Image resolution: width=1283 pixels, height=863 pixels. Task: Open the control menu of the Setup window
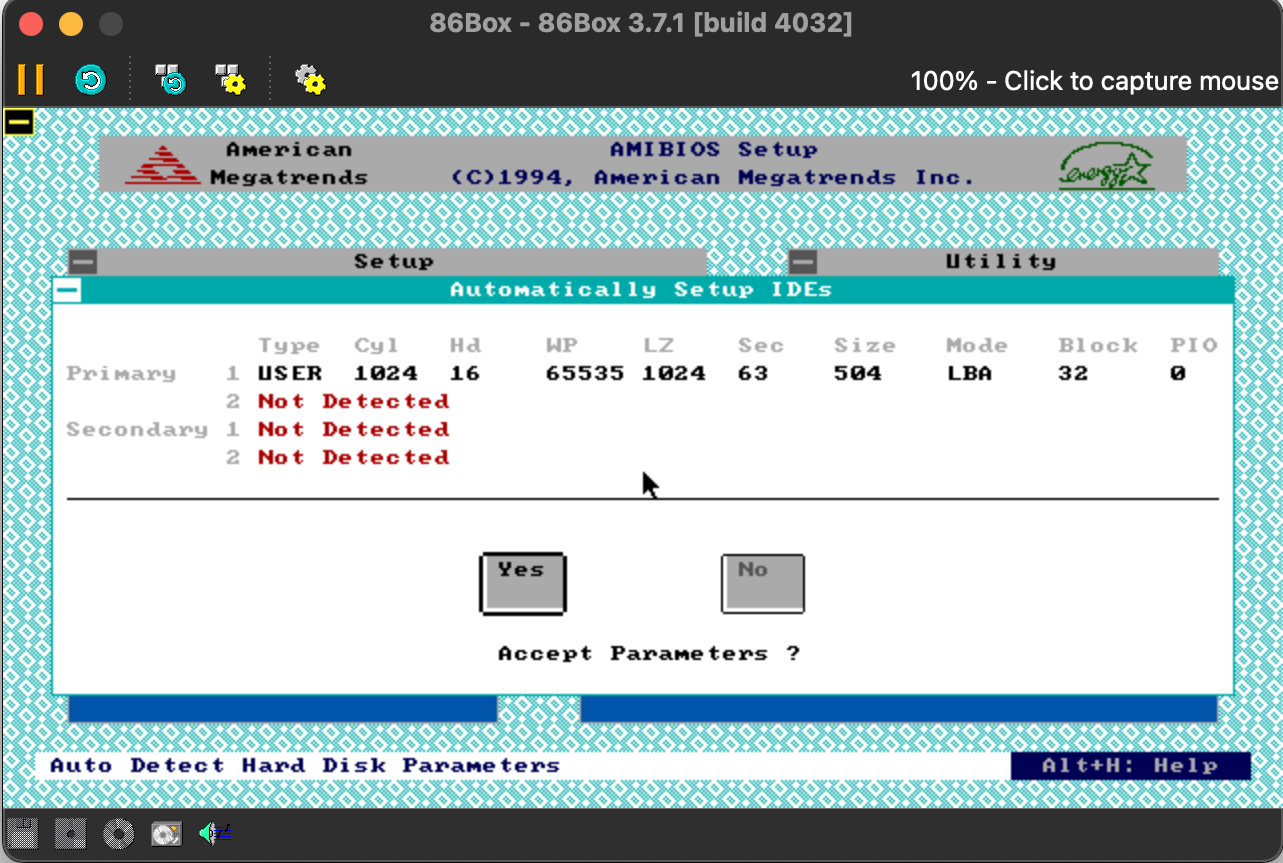click(83, 262)
